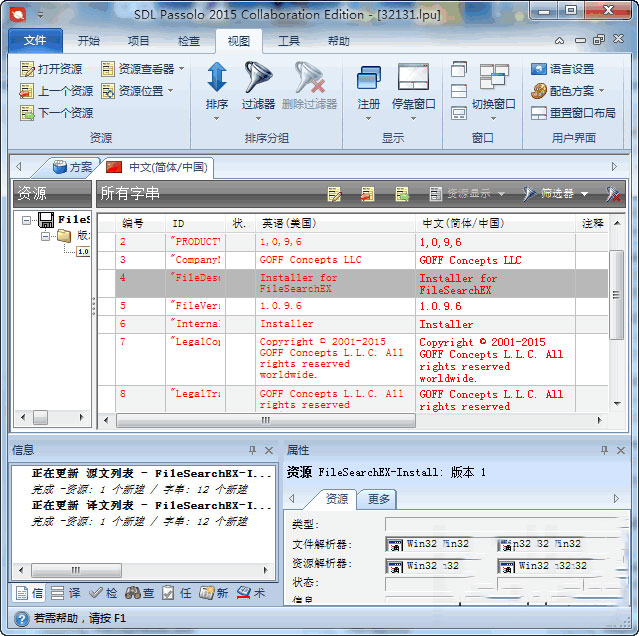Open the 打开资源 resource tool

tap(51, 69)
